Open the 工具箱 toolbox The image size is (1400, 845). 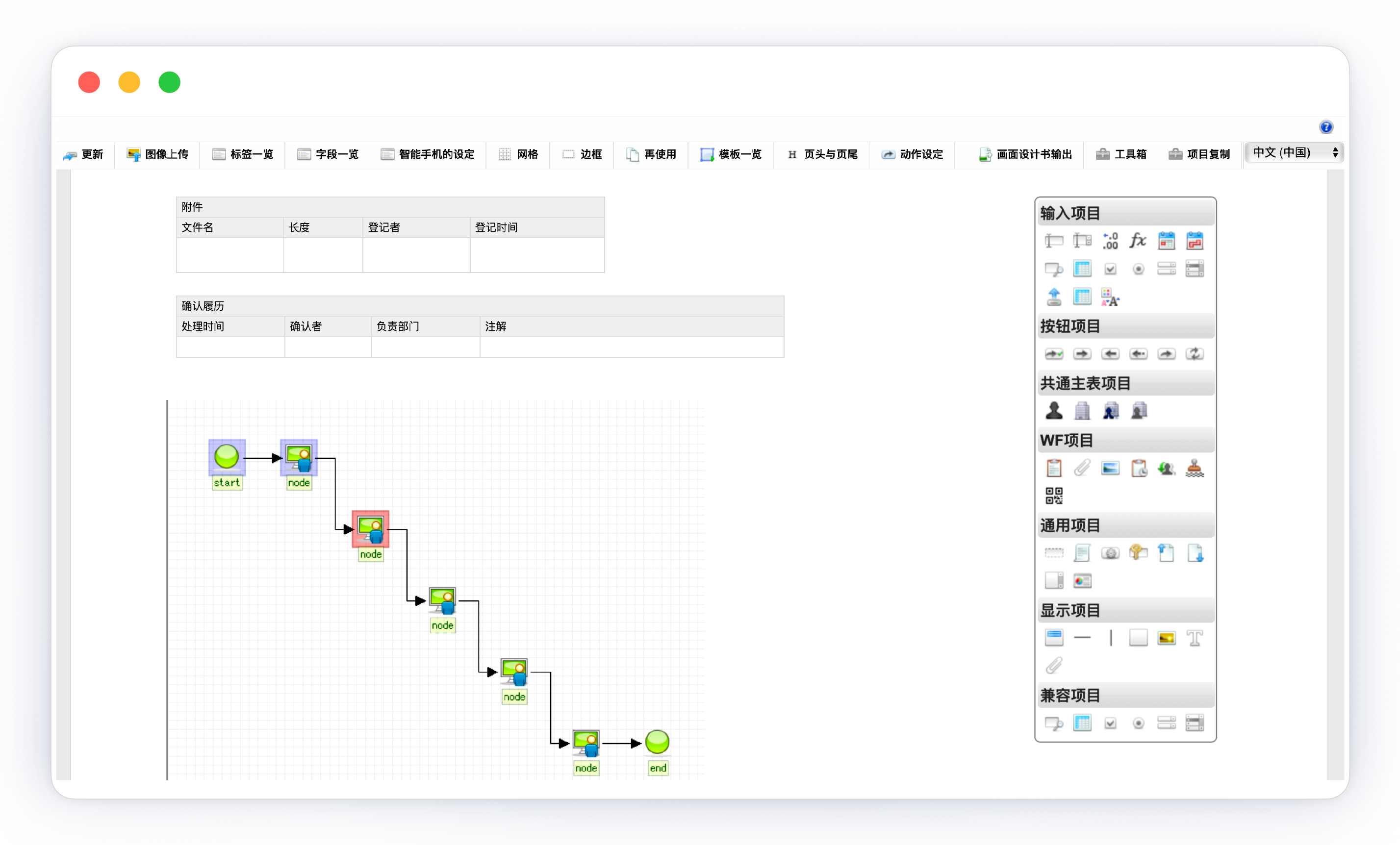click(x=1121, y=154)
